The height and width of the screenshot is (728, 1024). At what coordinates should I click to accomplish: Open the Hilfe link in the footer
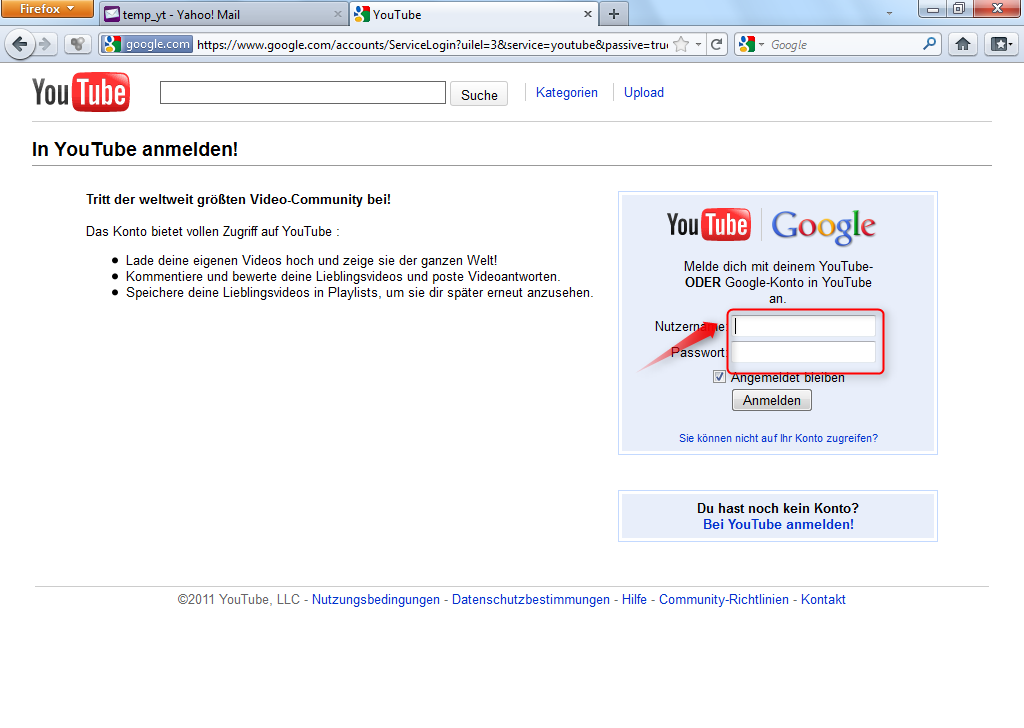coord(634,599)
